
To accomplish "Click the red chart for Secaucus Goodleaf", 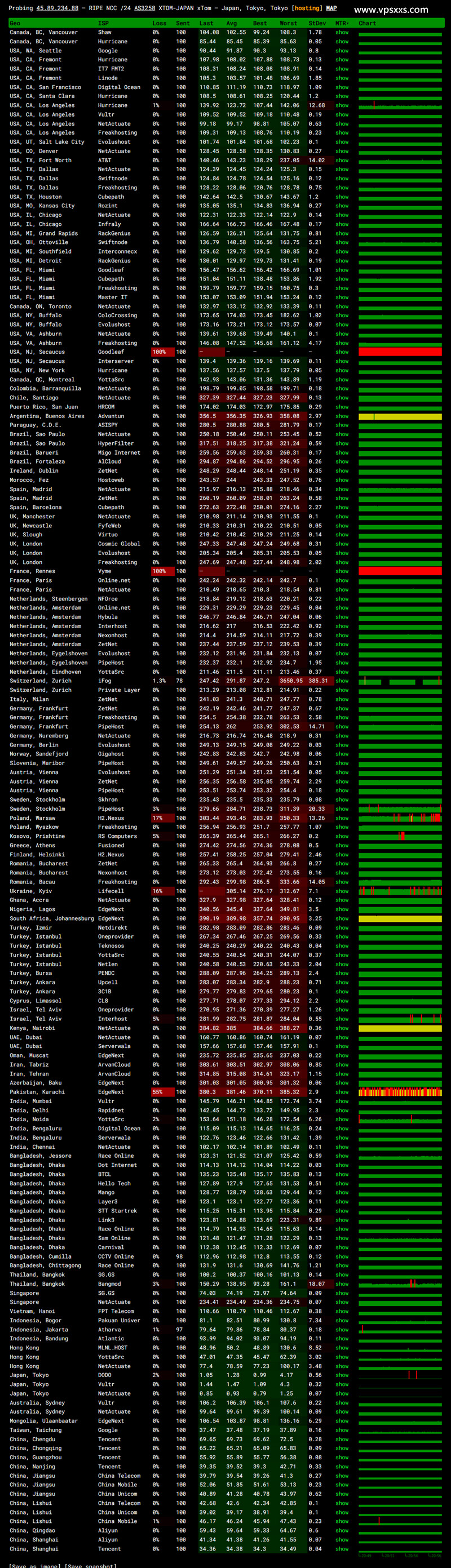I will click(x=400, y=352).
